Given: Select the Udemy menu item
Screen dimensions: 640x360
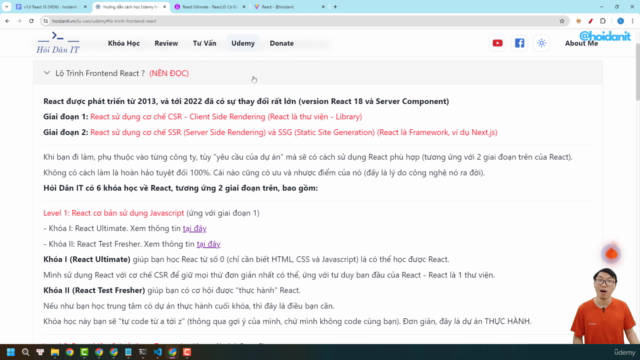Looking at the screenshot, I should pos(243,43).
